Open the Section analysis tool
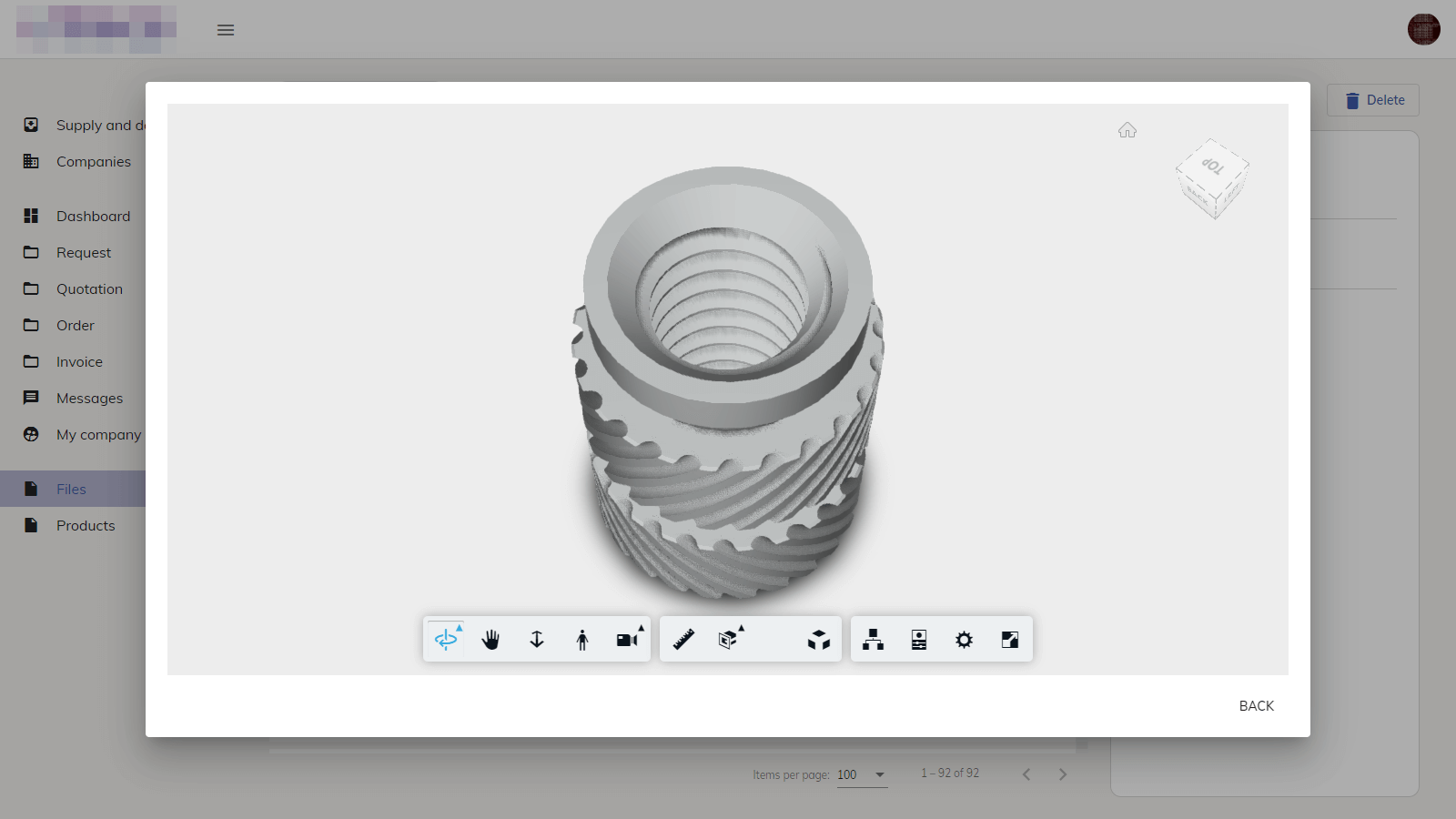This screenshot has height=819, width=1456. (x=728, y=640)
